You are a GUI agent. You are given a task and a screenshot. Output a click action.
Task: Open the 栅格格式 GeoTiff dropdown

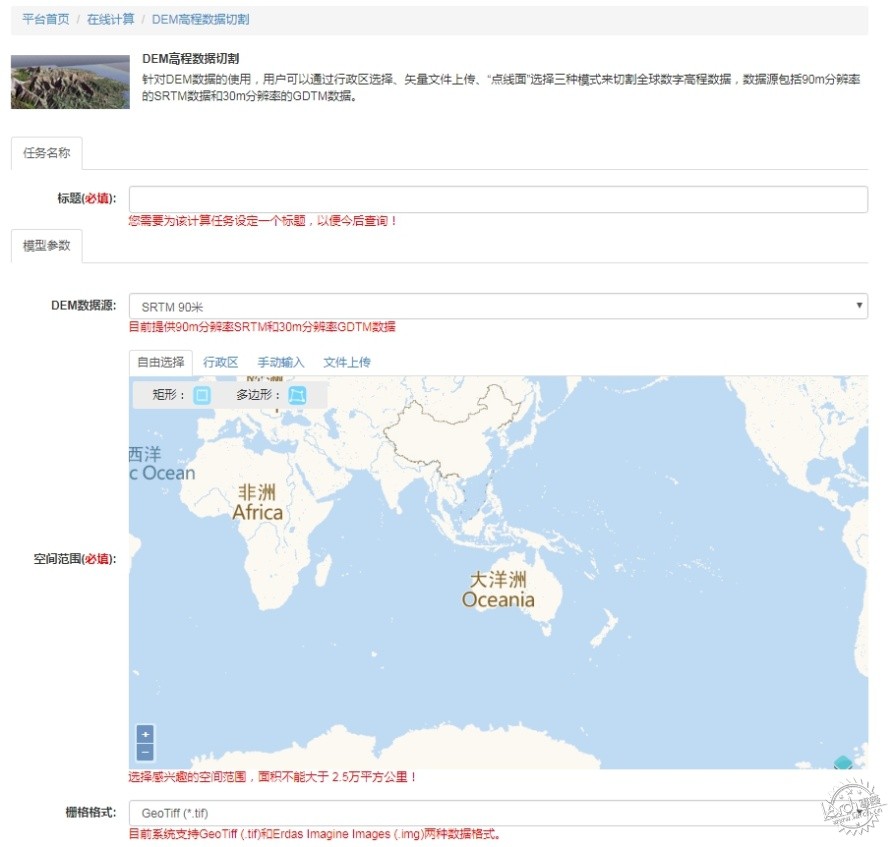pos(498,813)
